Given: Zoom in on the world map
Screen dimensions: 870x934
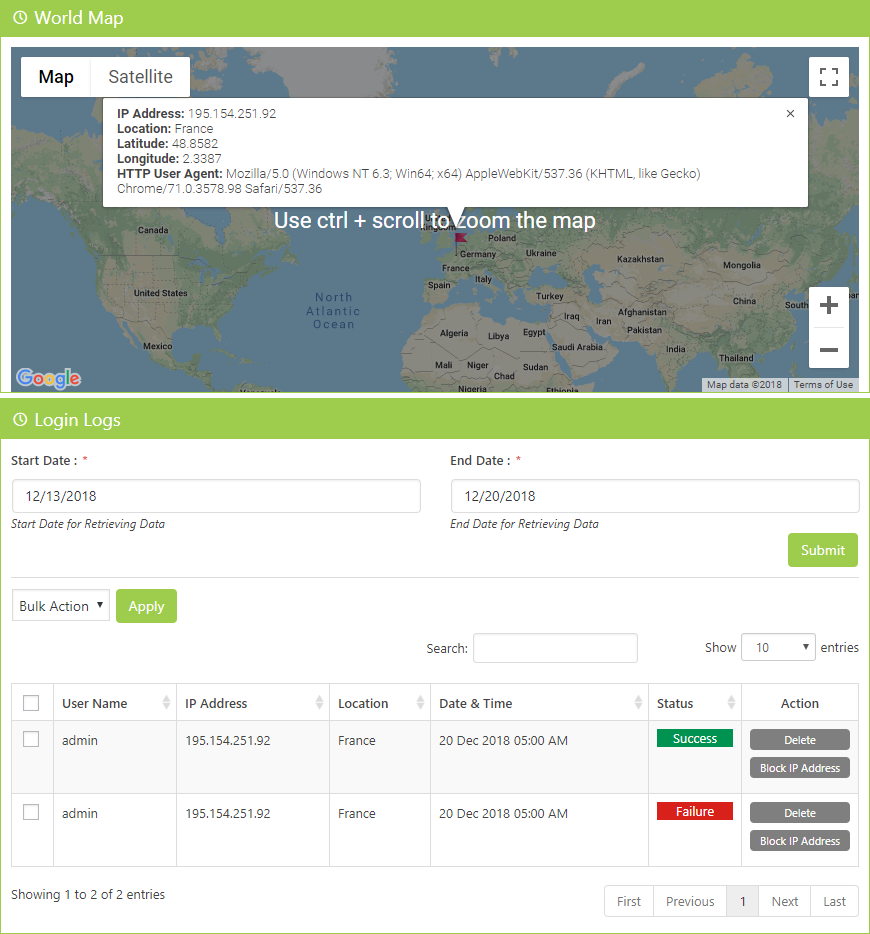Looking at the screenshot, I should coord(828,306).
